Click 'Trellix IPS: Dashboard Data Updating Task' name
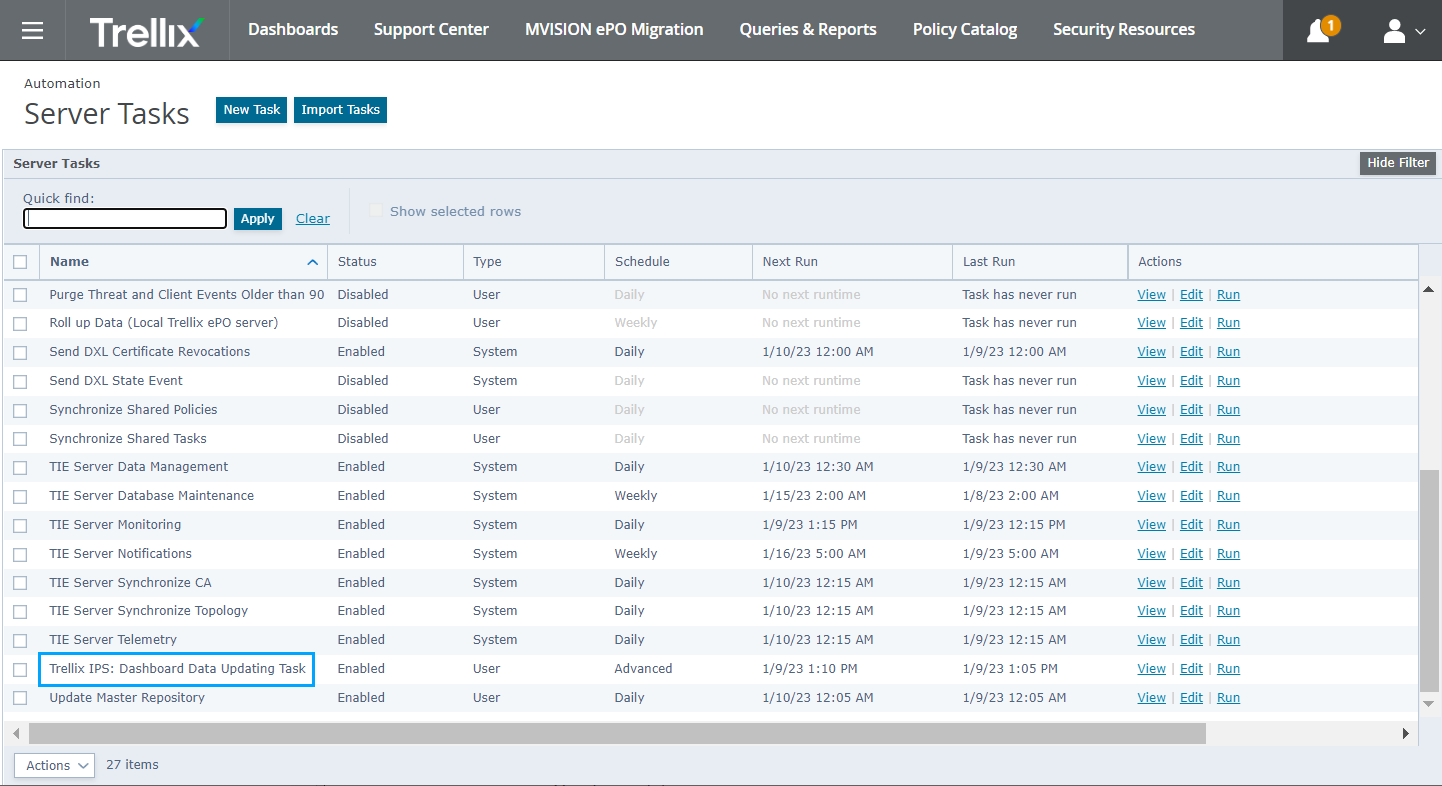1442x786 pixels. pos(177,669)
